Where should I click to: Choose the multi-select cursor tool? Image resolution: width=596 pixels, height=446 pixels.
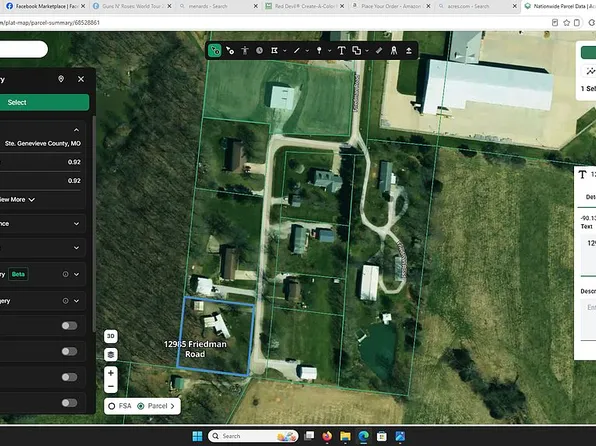pyautogui.click(x=230, y=50)
